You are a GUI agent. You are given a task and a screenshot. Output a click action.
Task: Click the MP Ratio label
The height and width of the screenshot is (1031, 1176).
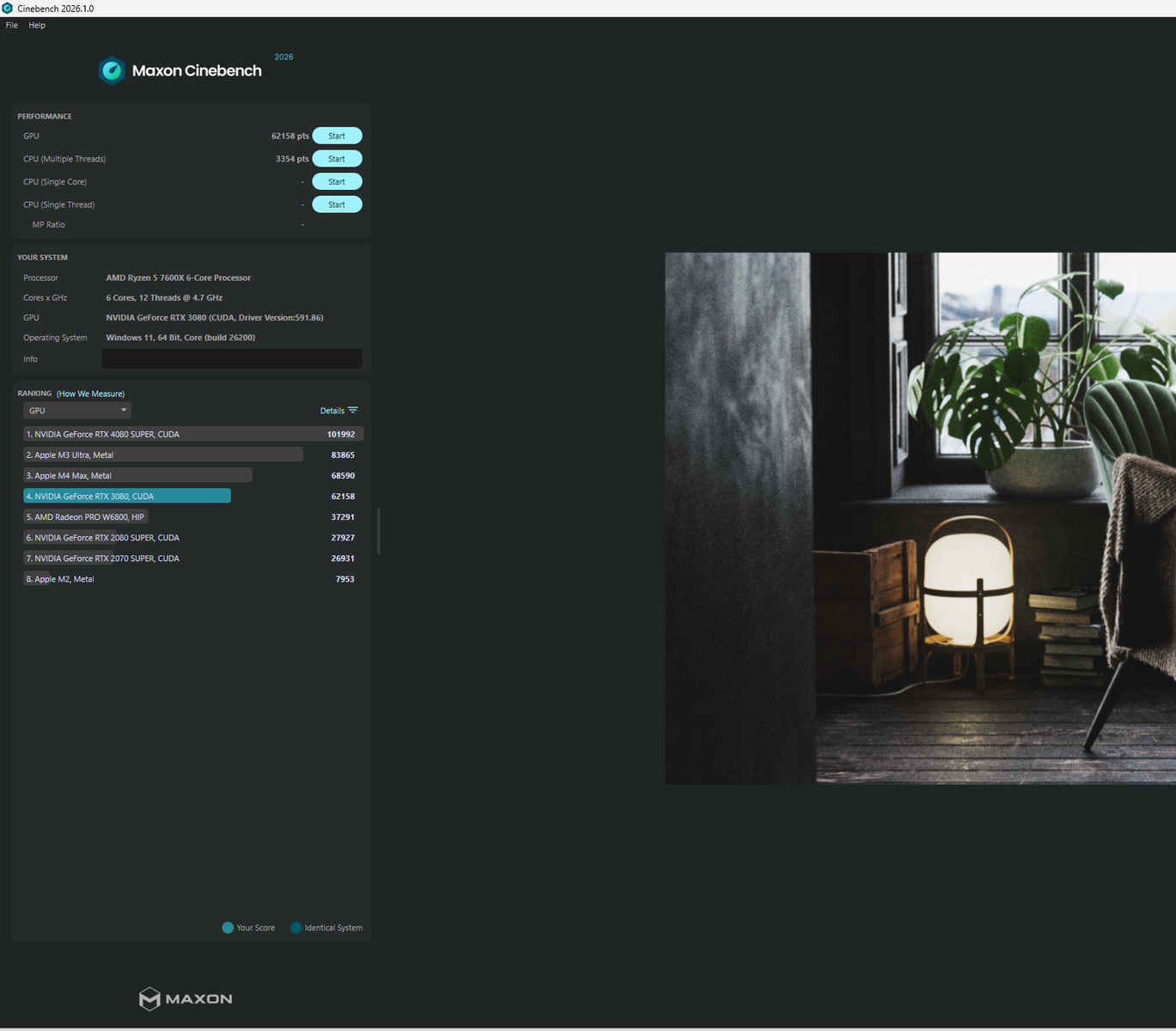pyautogui.click(x=49, y=224)
